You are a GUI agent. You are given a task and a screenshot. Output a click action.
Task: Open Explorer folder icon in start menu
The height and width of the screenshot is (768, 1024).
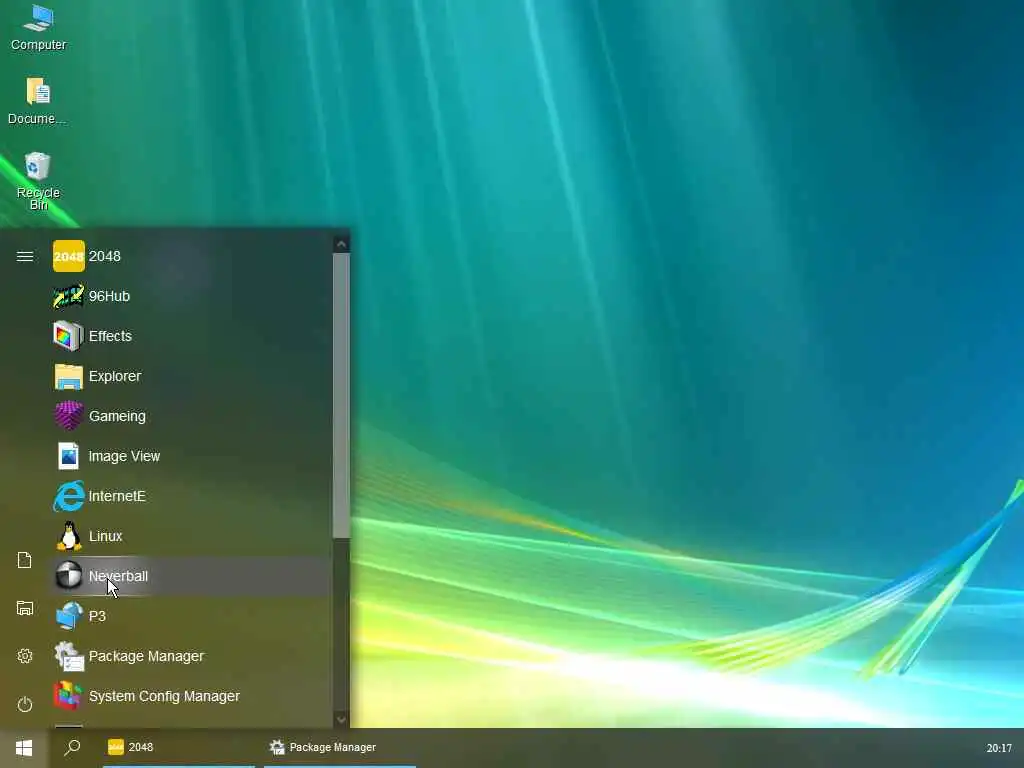69,376
